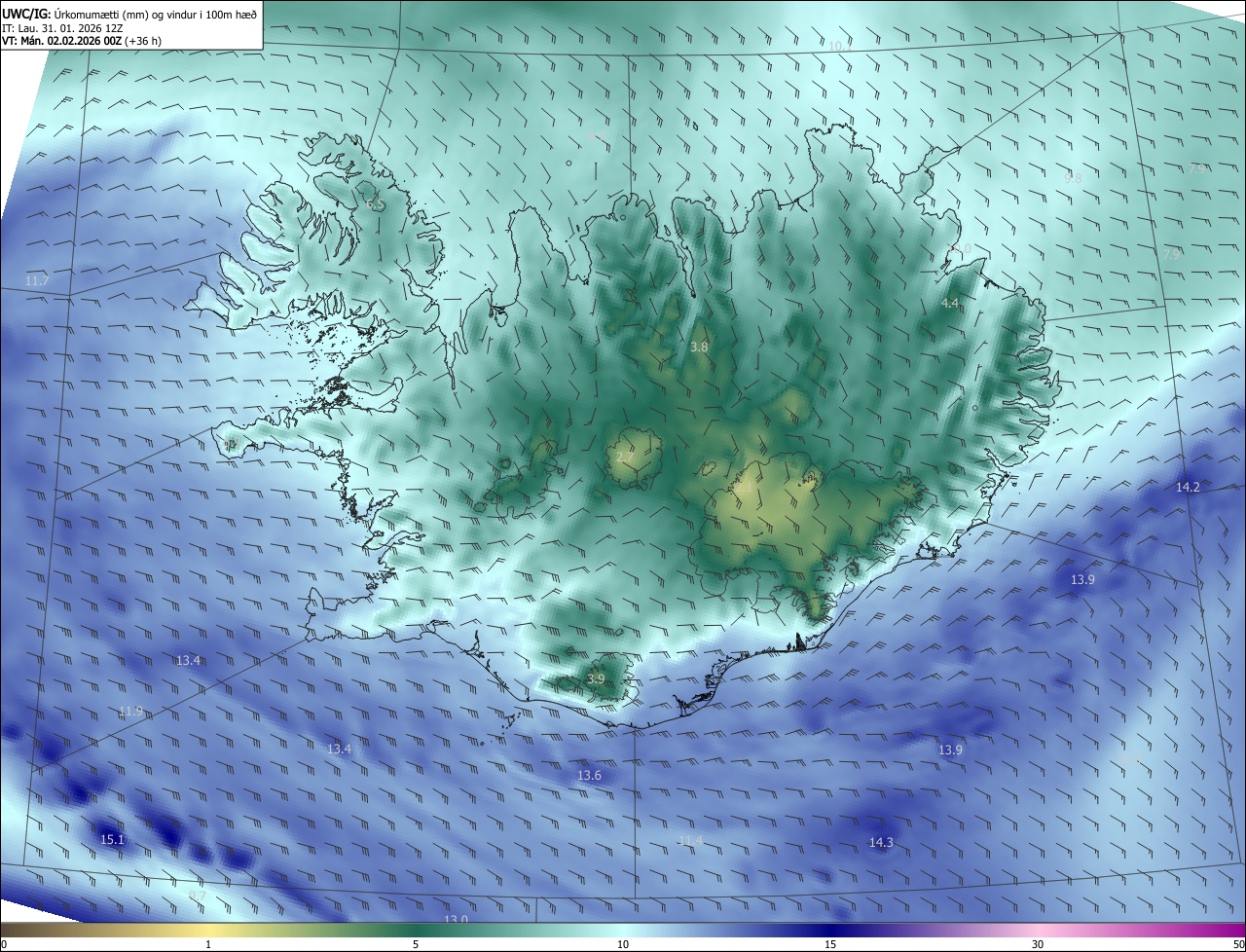
Task: Click the 11.9 value on the map
Action: tap(130, 712)
